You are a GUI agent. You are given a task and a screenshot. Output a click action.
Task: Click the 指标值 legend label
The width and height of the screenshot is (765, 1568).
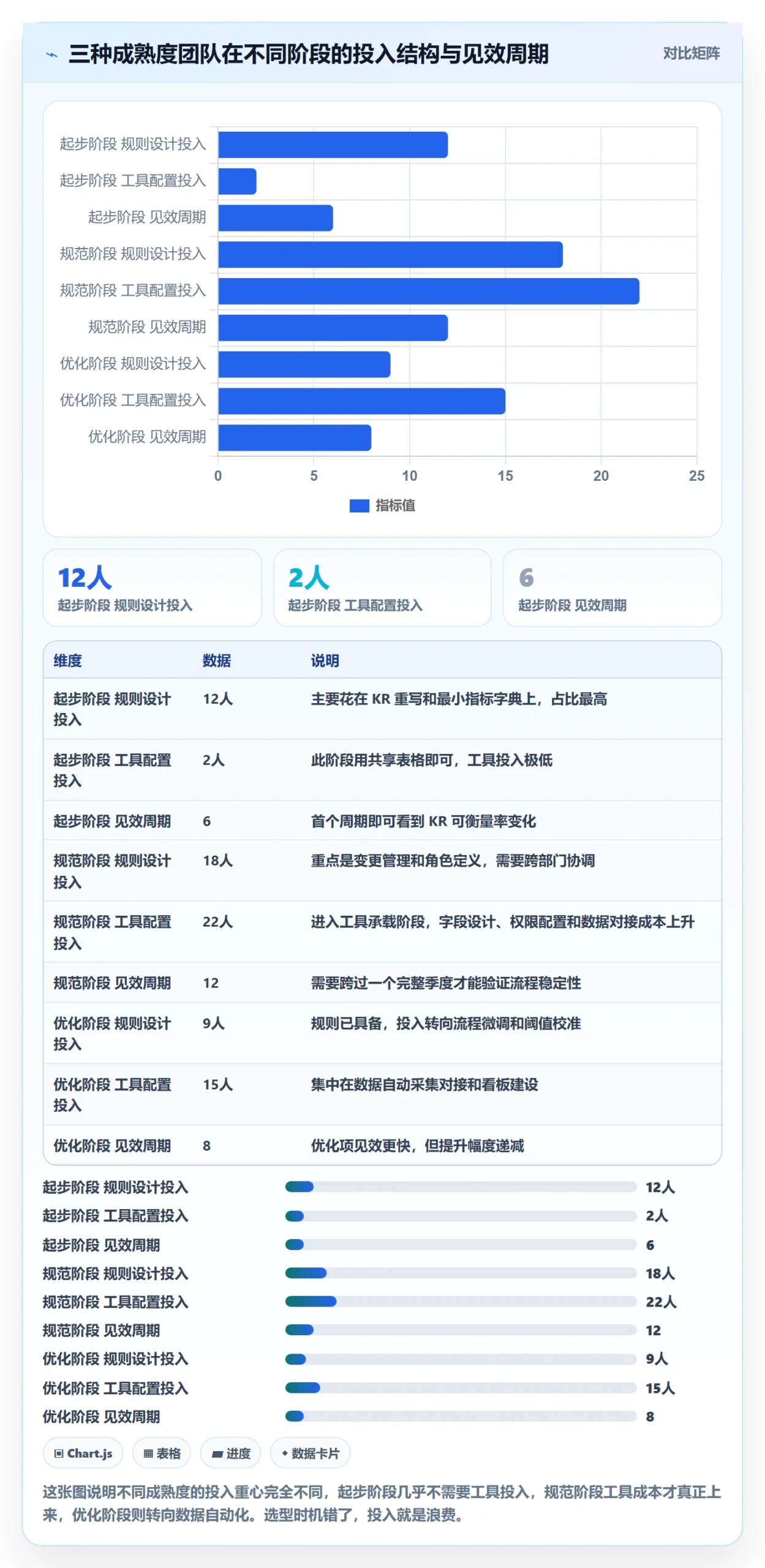pos(395,505)
